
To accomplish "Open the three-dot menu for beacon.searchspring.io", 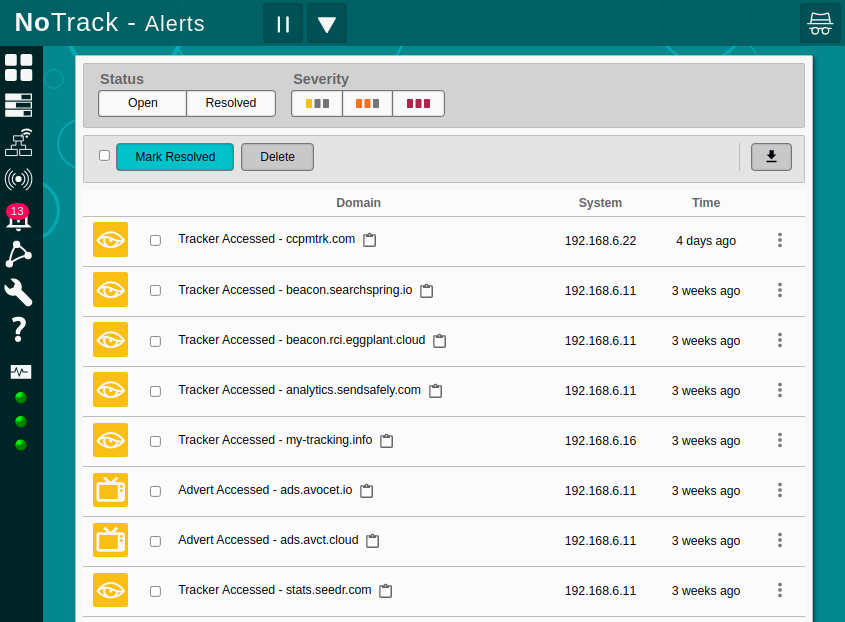I will point(779,290).
